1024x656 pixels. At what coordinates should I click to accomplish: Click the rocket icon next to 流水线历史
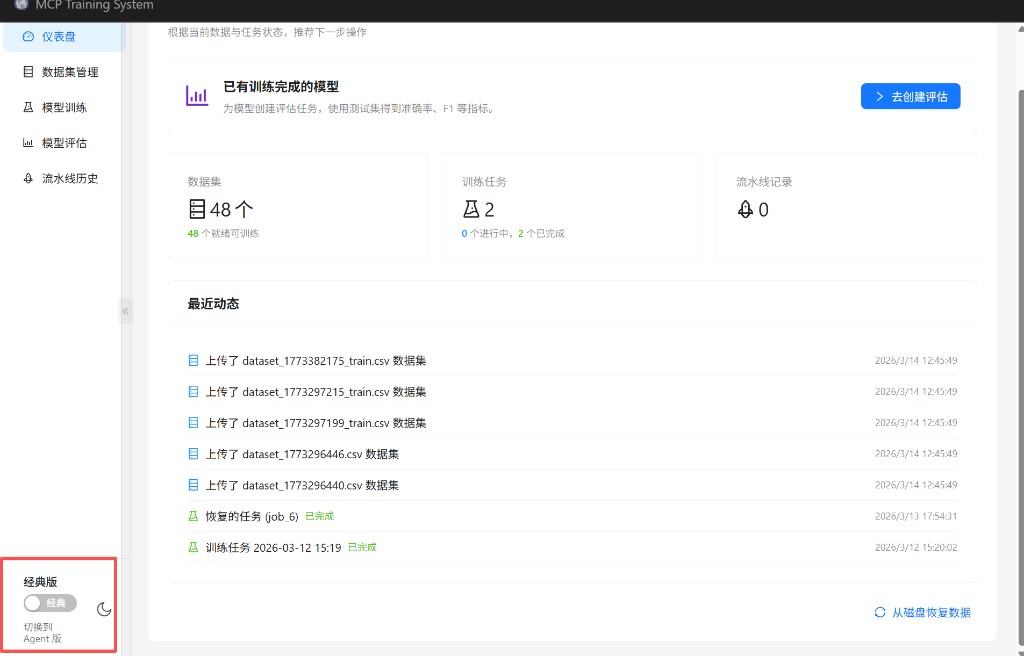(x=28, y=178)
